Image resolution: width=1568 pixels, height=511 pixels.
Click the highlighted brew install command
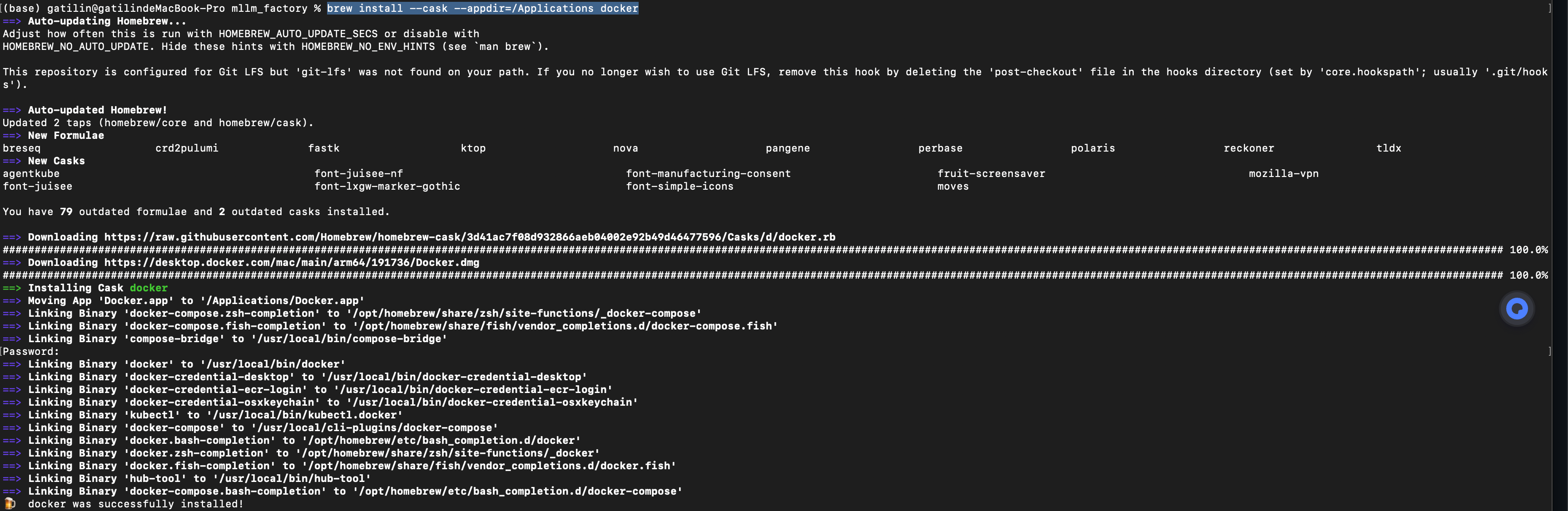tap(483, 9)
